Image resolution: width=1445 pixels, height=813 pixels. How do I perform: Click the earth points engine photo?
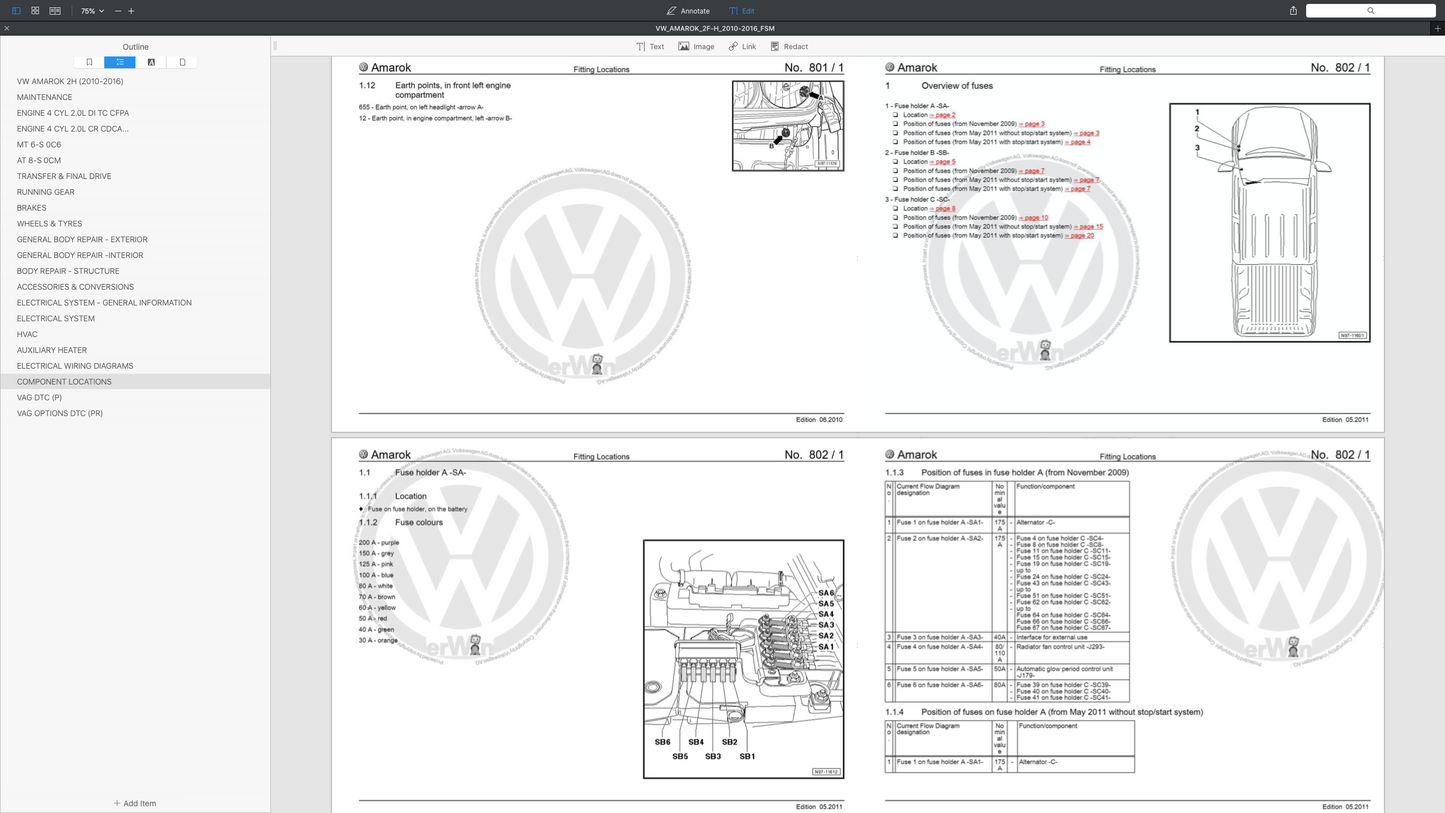click(x=788, y=126)
